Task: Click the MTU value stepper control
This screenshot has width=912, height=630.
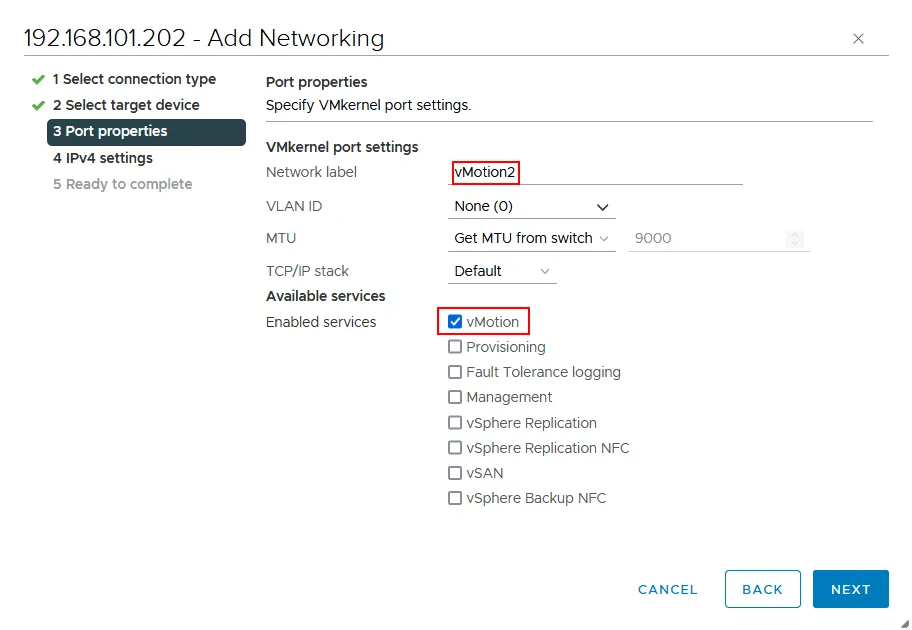Action: coord(795,238)
